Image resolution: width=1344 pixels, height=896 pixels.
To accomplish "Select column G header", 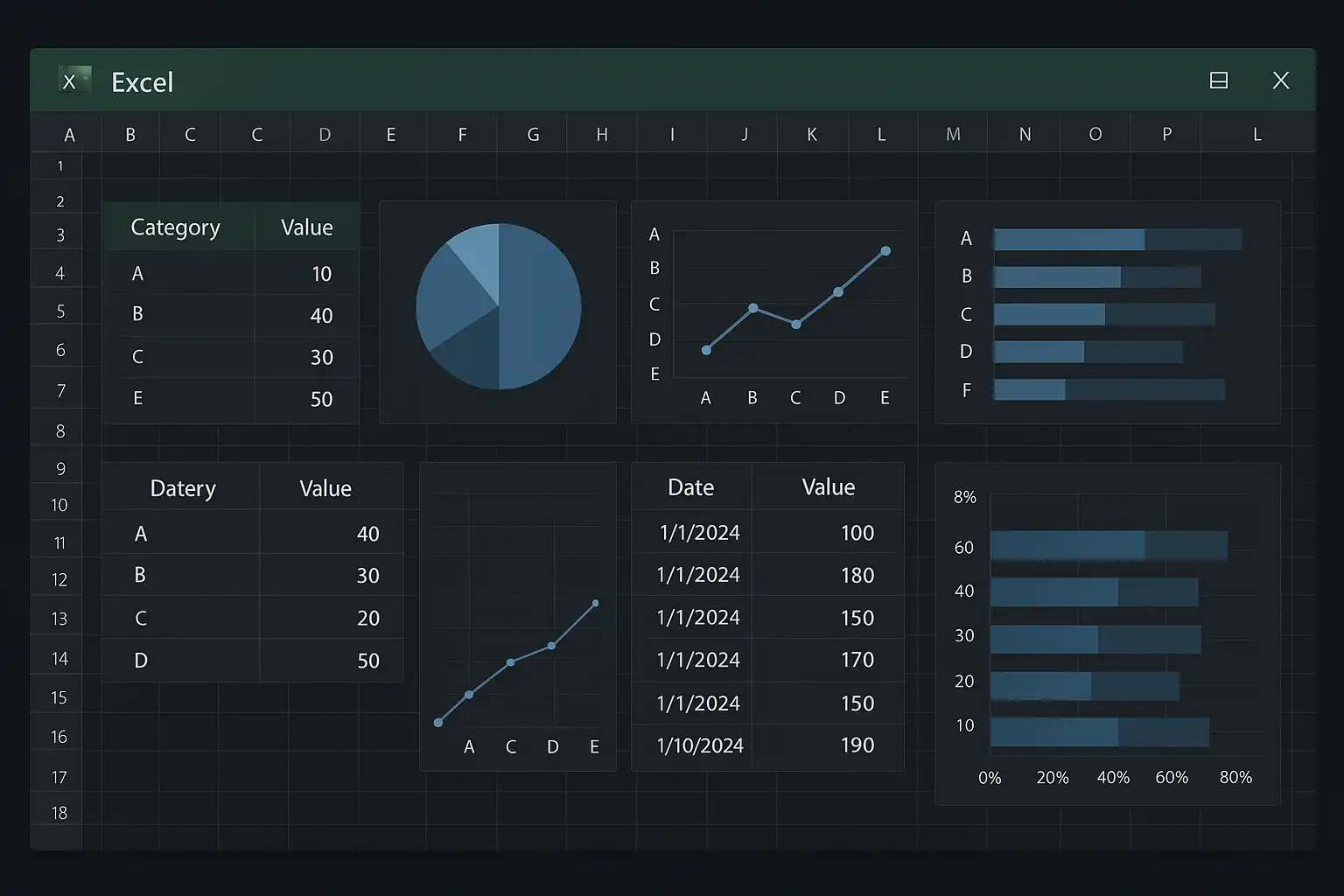I will (x=533, y=135).
